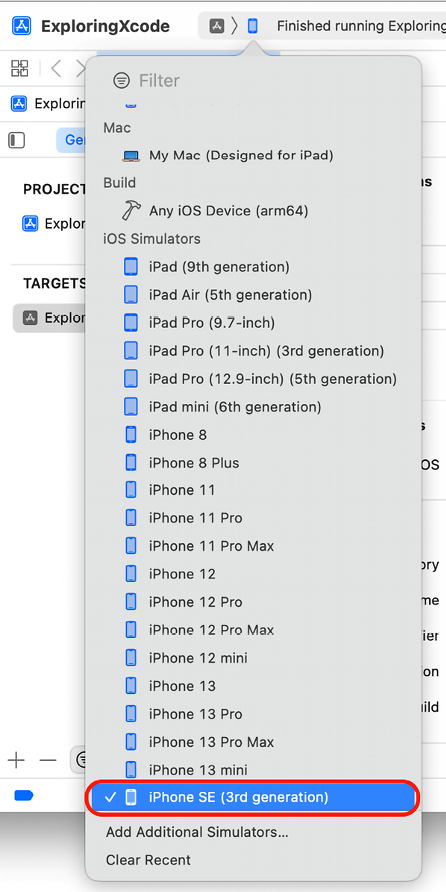Click the iPad Air device icon
446x892 pixels.
(131, 295)
